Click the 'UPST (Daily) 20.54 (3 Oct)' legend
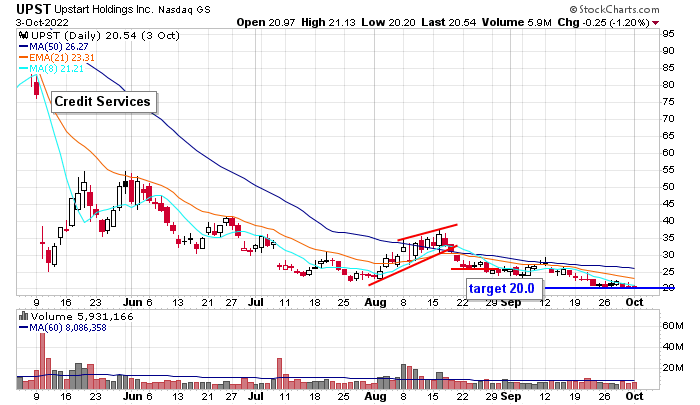700x405 pixels. (105, 35)
